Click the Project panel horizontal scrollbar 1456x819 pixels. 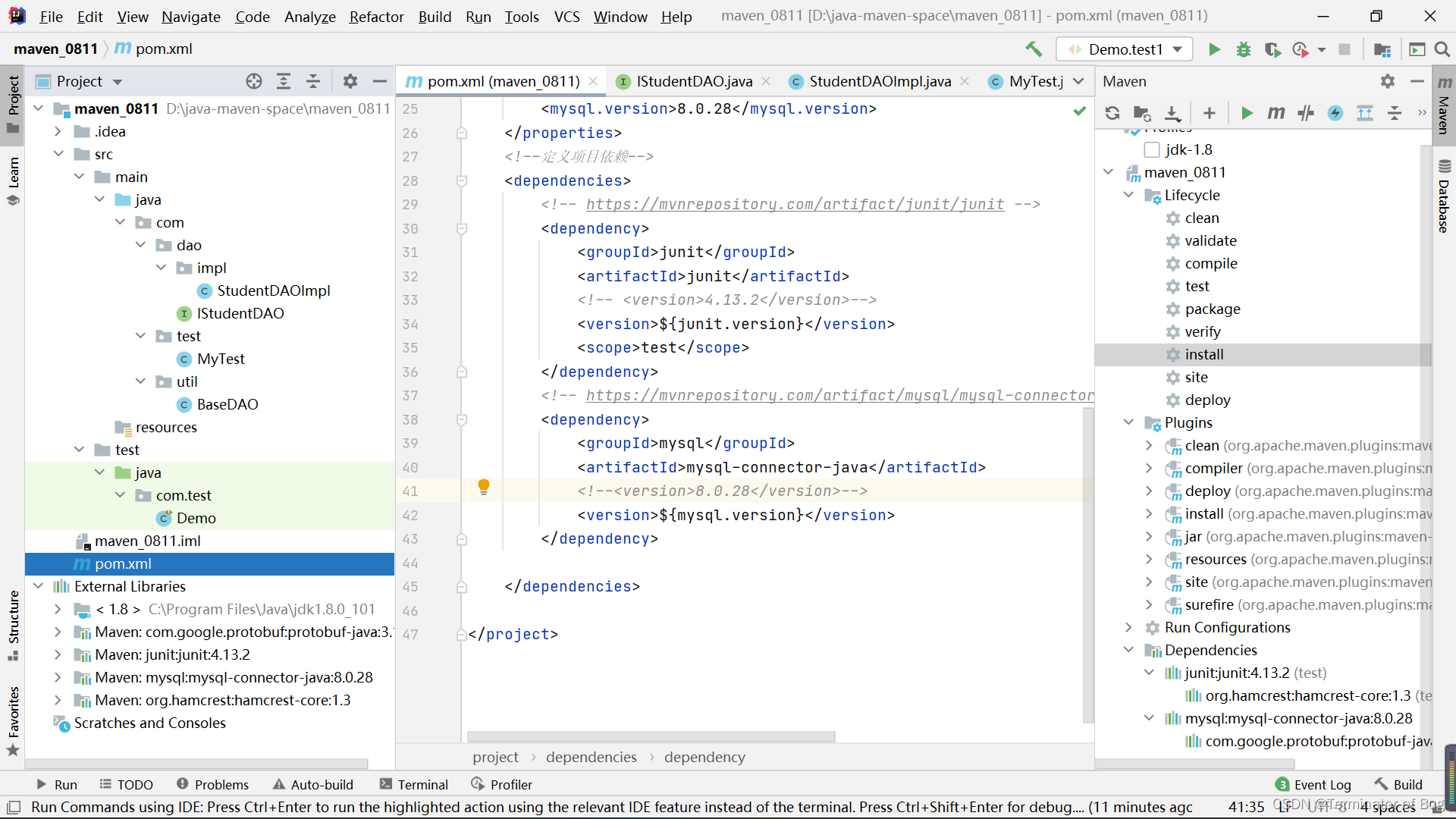tap(197, 763)
